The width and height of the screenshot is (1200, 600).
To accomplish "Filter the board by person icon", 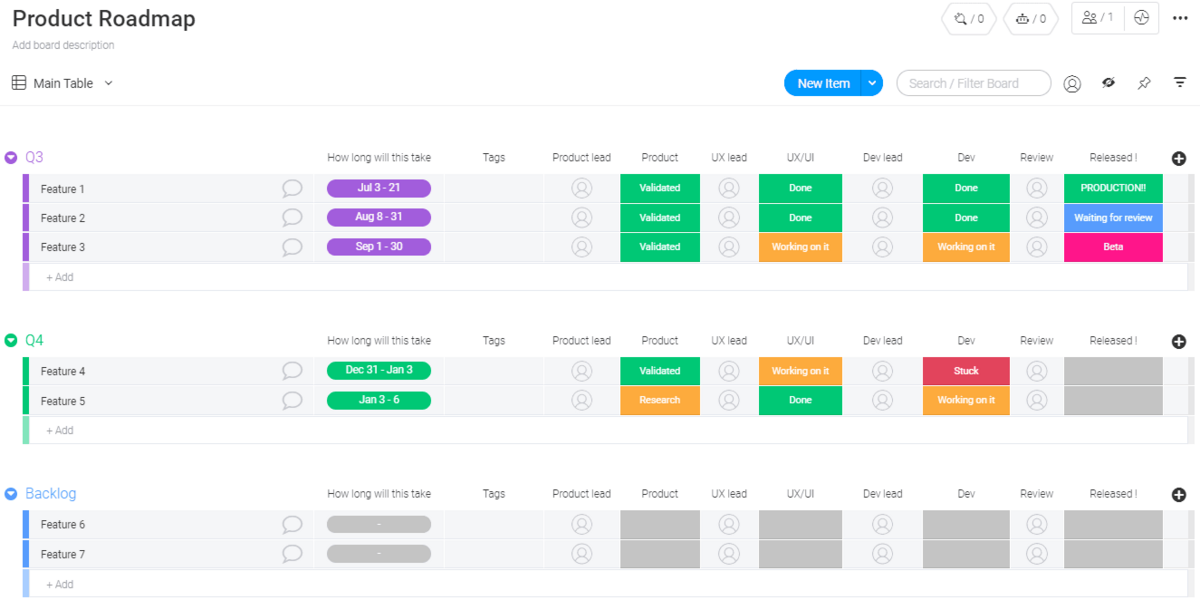I will (x=1072, y=84).
